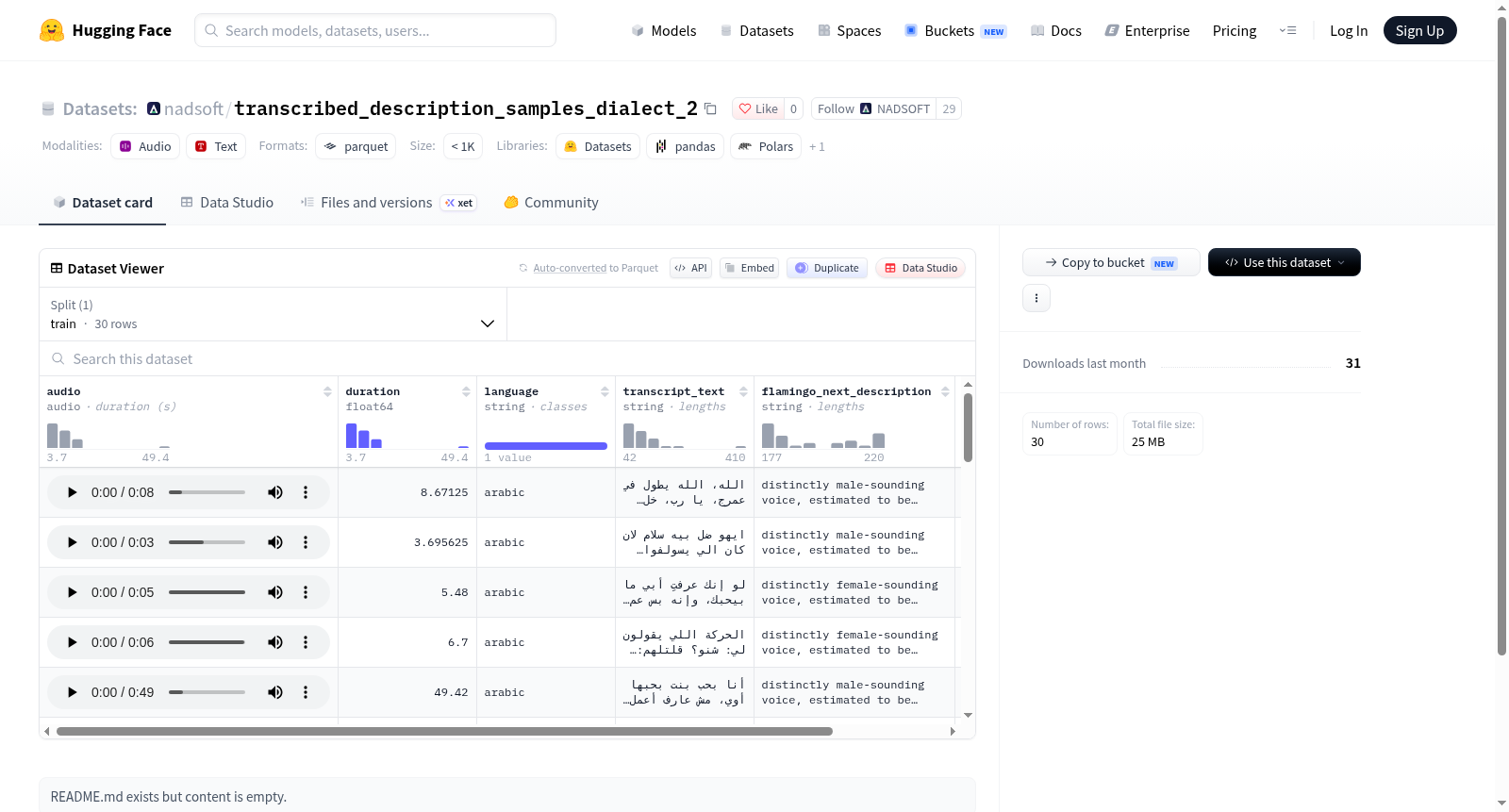
Task: Mute the 0:08 audio sample
Action: (x=275, y=492)
